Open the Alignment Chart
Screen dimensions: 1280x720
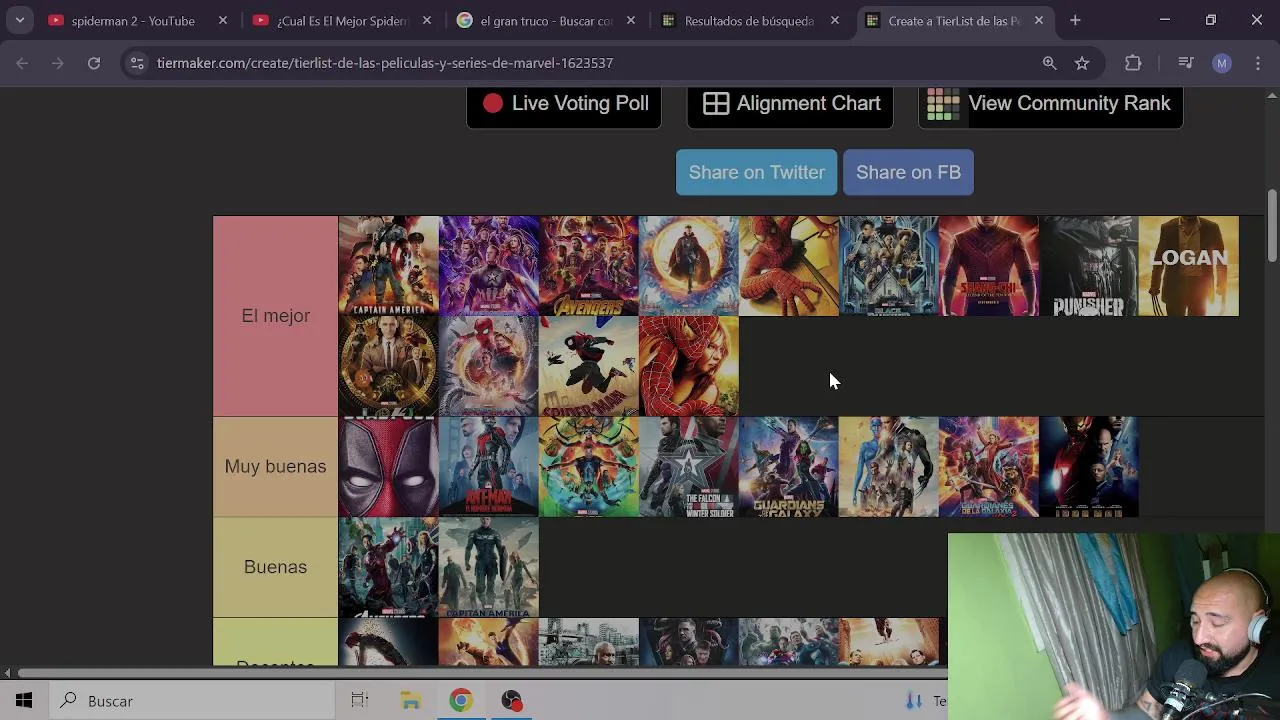point(790,104)
